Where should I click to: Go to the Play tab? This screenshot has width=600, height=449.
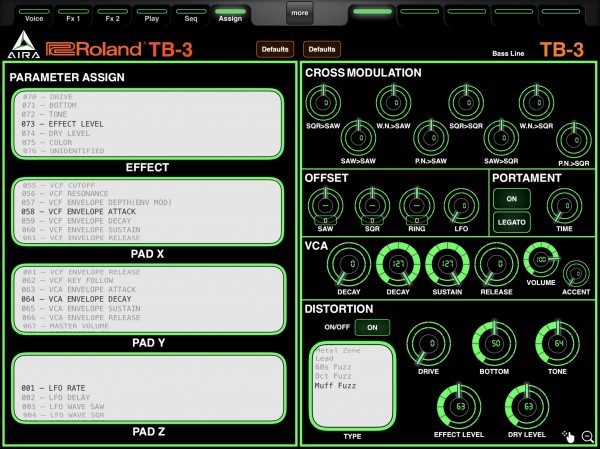(152, 15)
